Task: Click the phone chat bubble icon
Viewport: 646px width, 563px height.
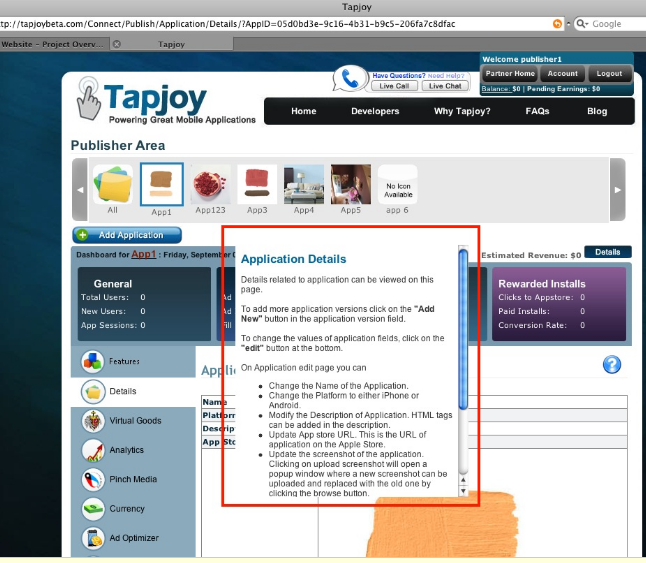Action: point(350,78)
